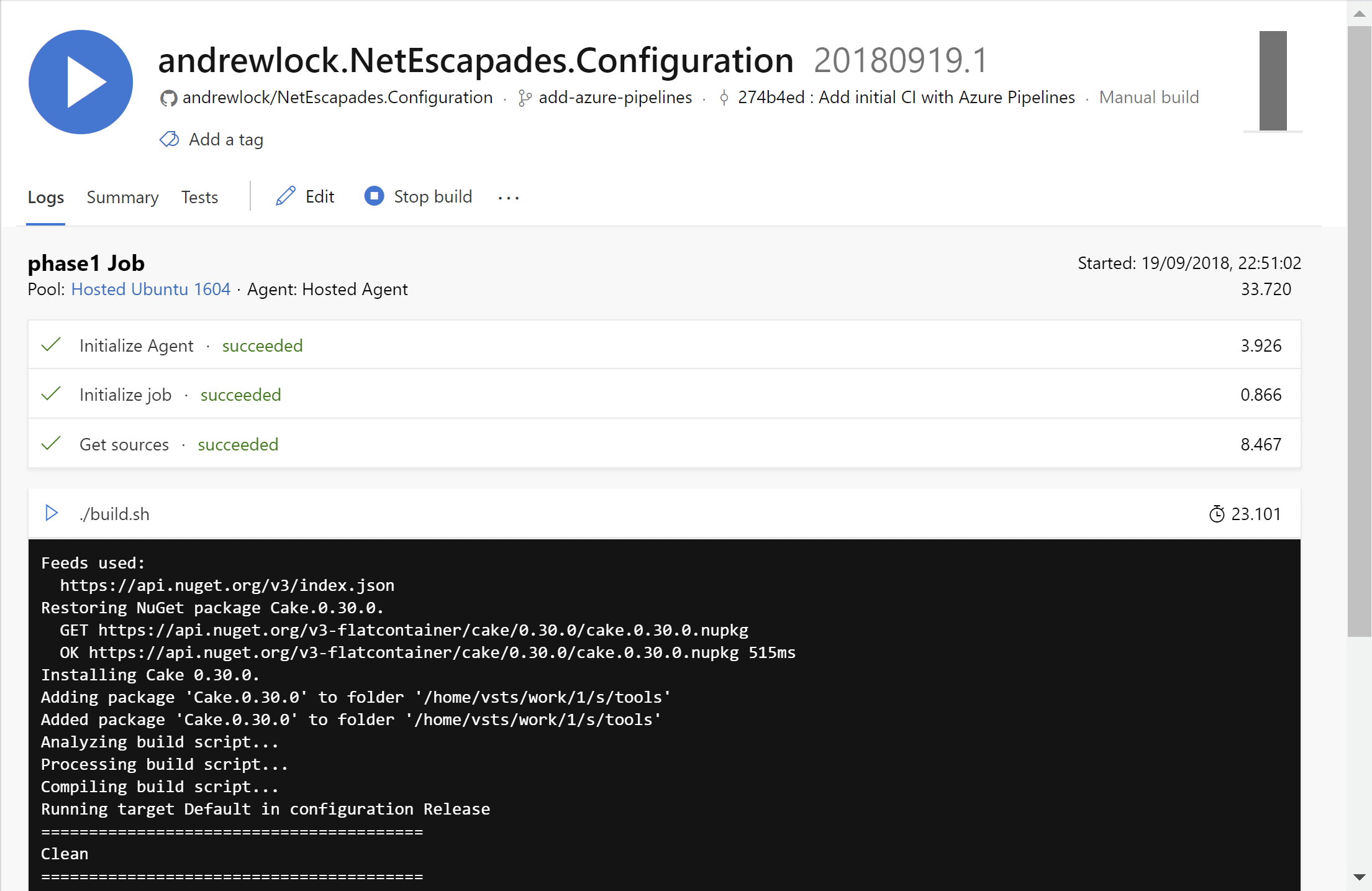Click the Get sources duration 8.467
Viewport: 1372px width, 891px height.
(1261, 444)
